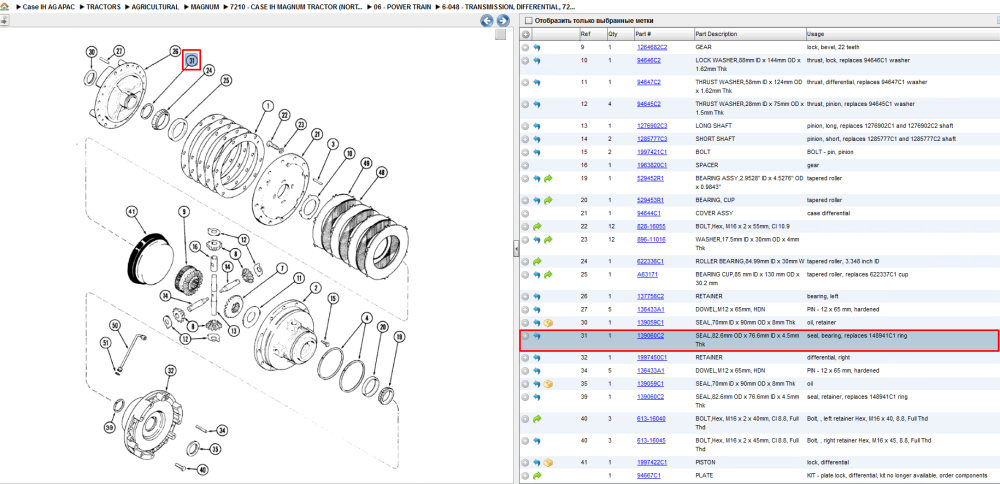This screenshot has width=1000, height=484.
Task: Click green arrow icon for ROLLER BEARING row 24
Action: pos(537,261)
